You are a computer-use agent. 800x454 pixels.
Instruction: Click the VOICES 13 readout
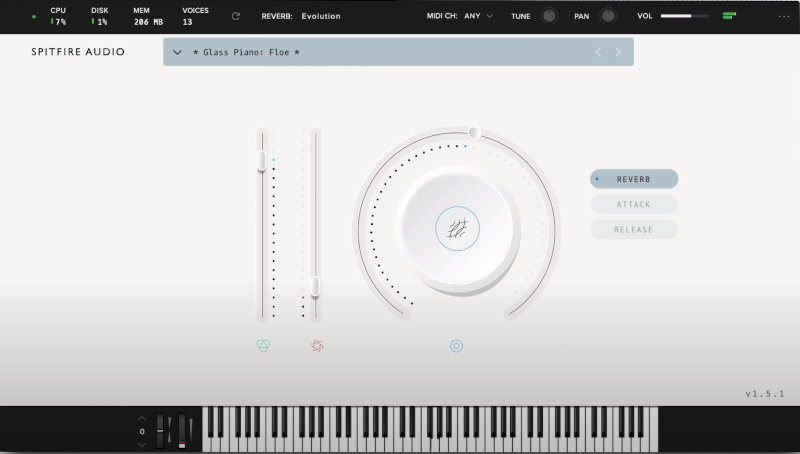point(195,16)
